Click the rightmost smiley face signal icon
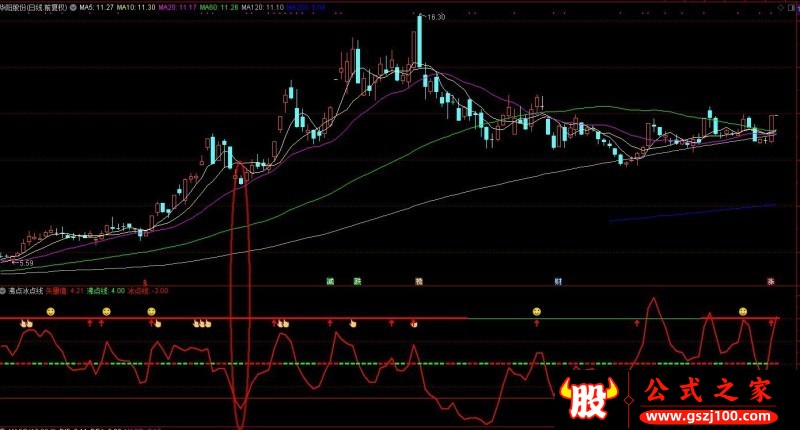 743,311
